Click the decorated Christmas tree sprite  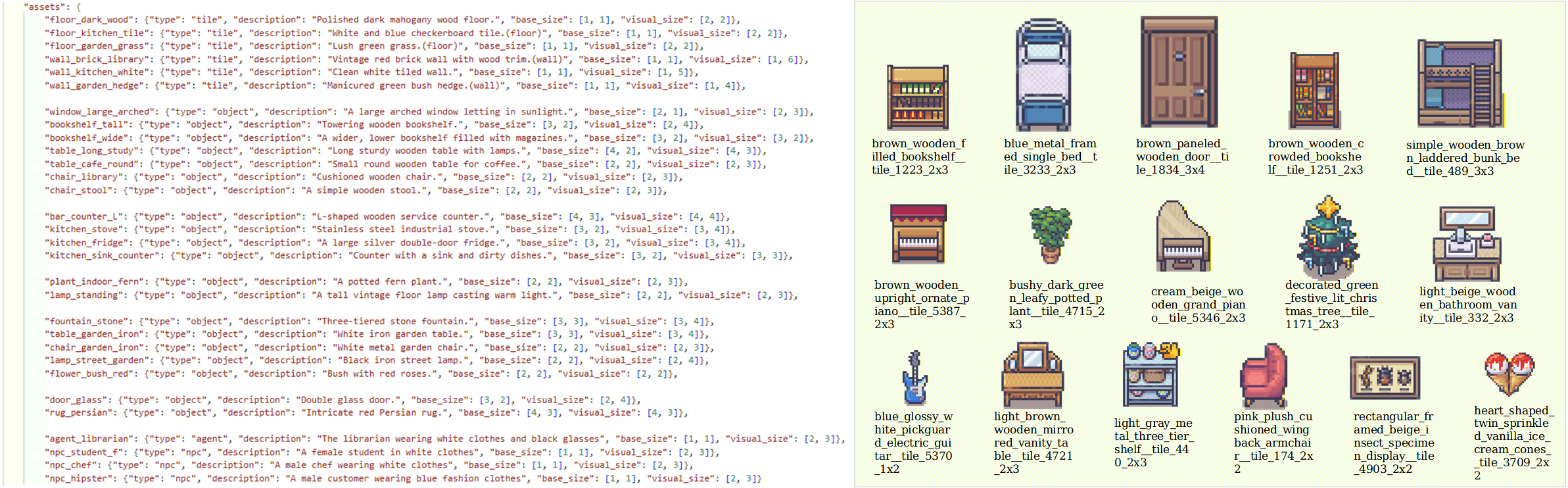[x=1328, y=237]
